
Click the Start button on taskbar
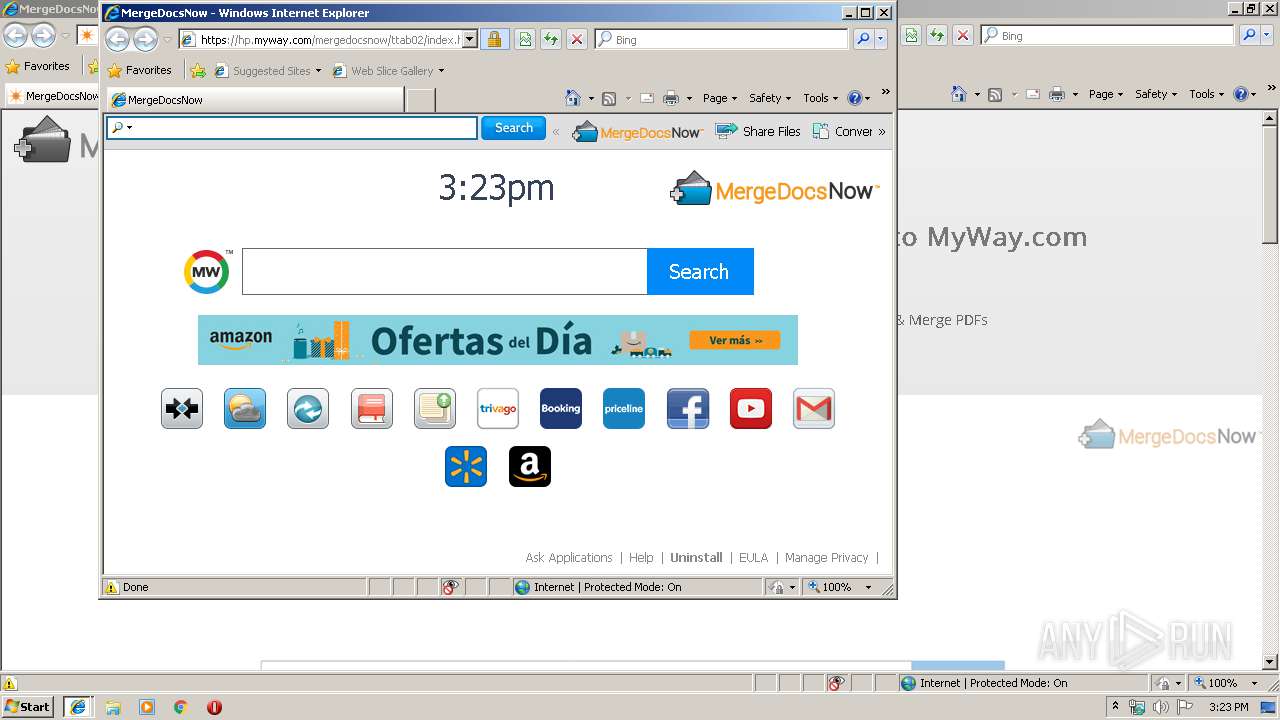point(28,707)
